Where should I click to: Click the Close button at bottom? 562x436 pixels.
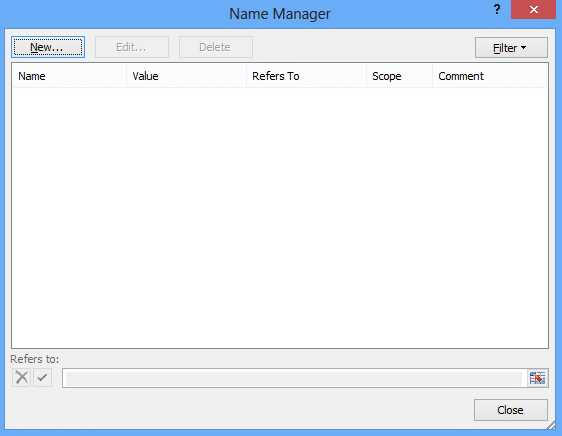click(511, 410)
